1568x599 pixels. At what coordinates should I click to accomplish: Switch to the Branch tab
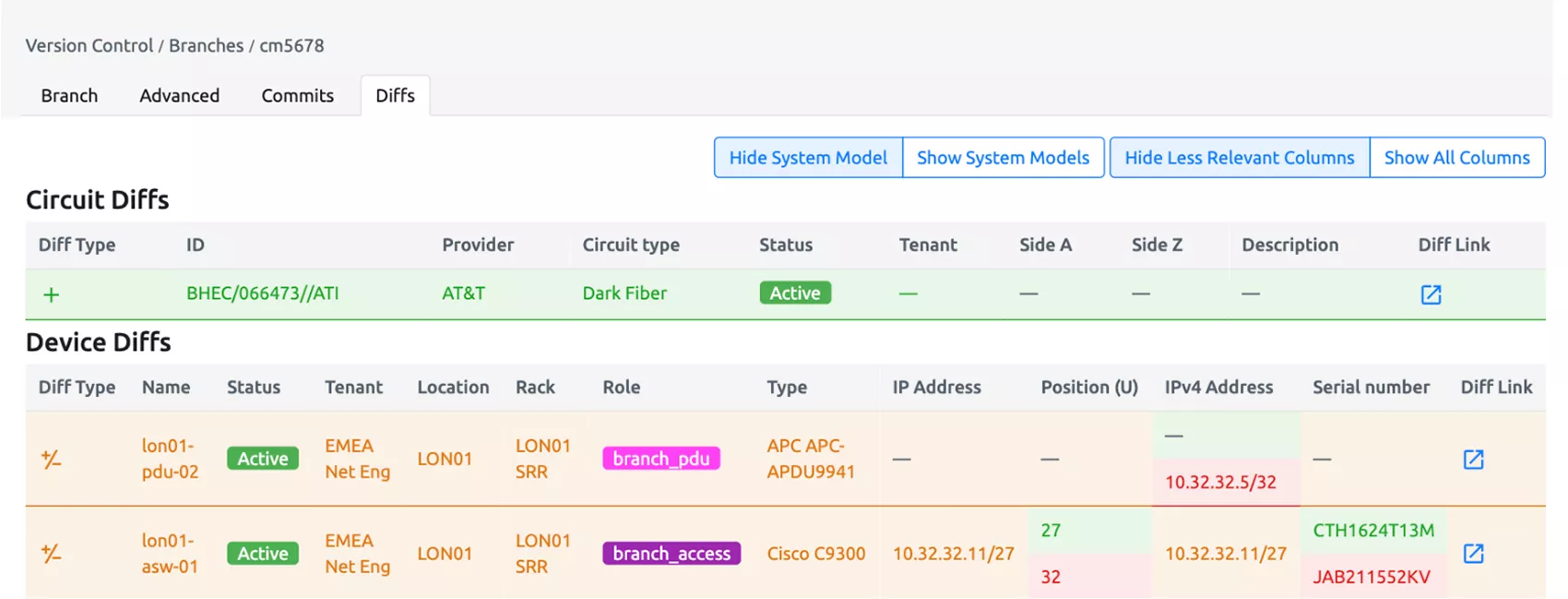coord(69,96)
